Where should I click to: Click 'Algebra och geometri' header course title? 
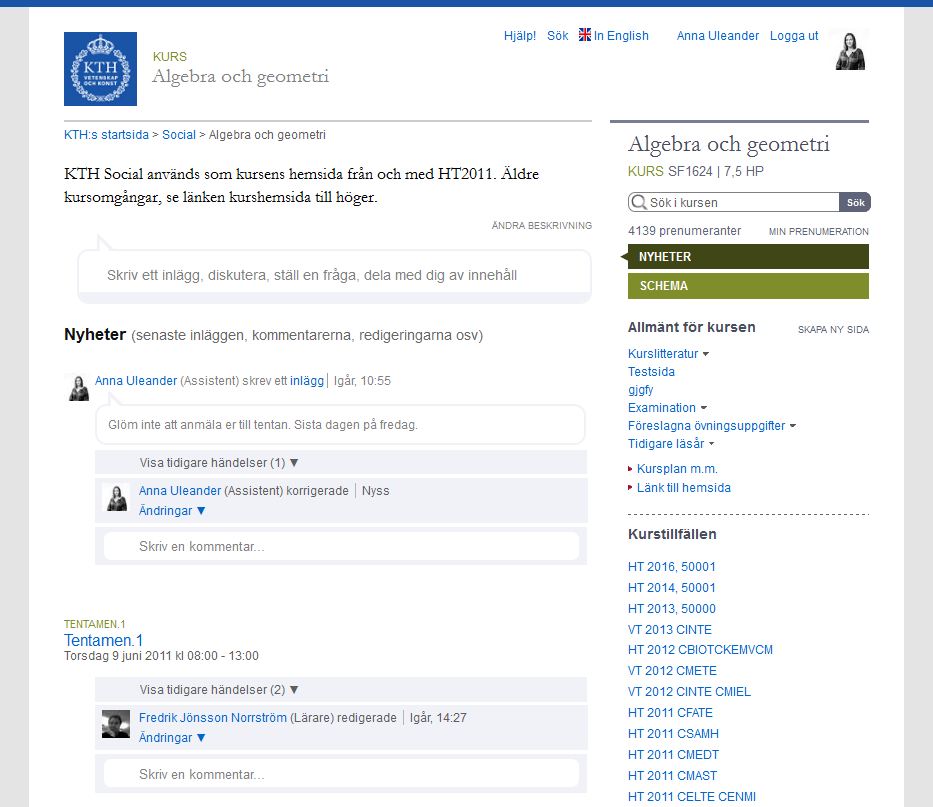click(x=240, y=76)
